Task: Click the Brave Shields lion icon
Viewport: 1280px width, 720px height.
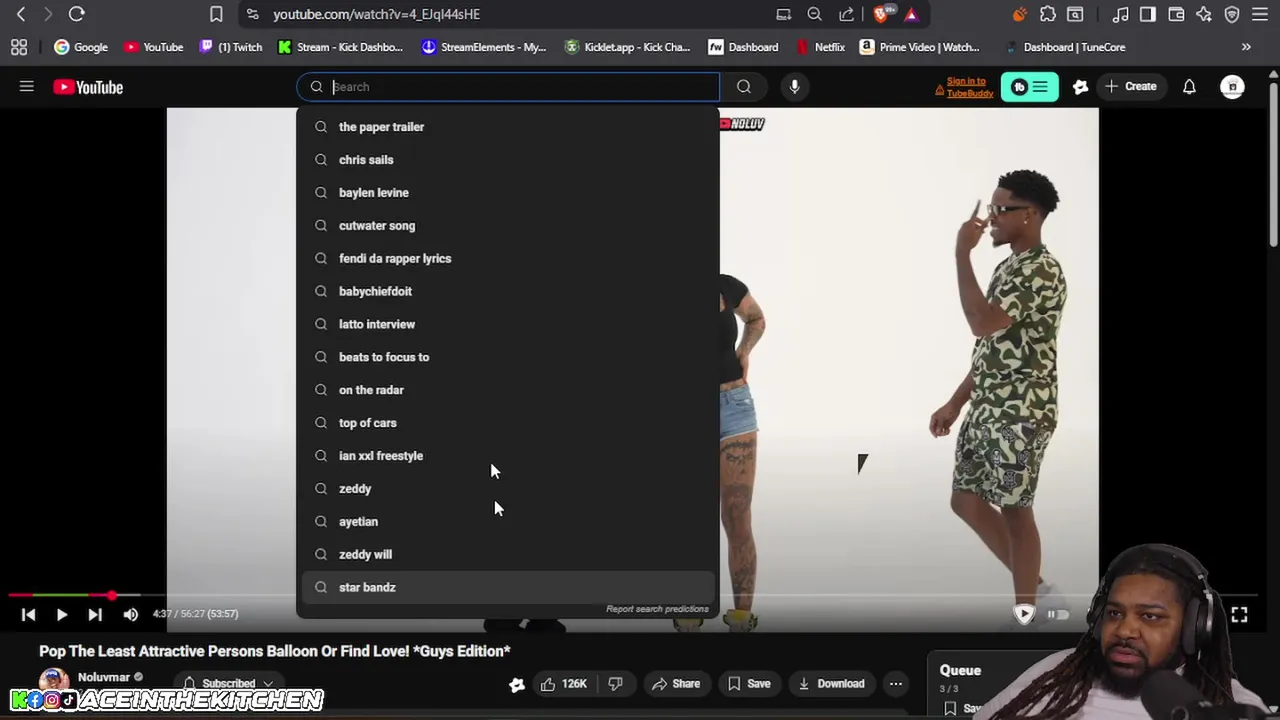Action: click(881, 14)
